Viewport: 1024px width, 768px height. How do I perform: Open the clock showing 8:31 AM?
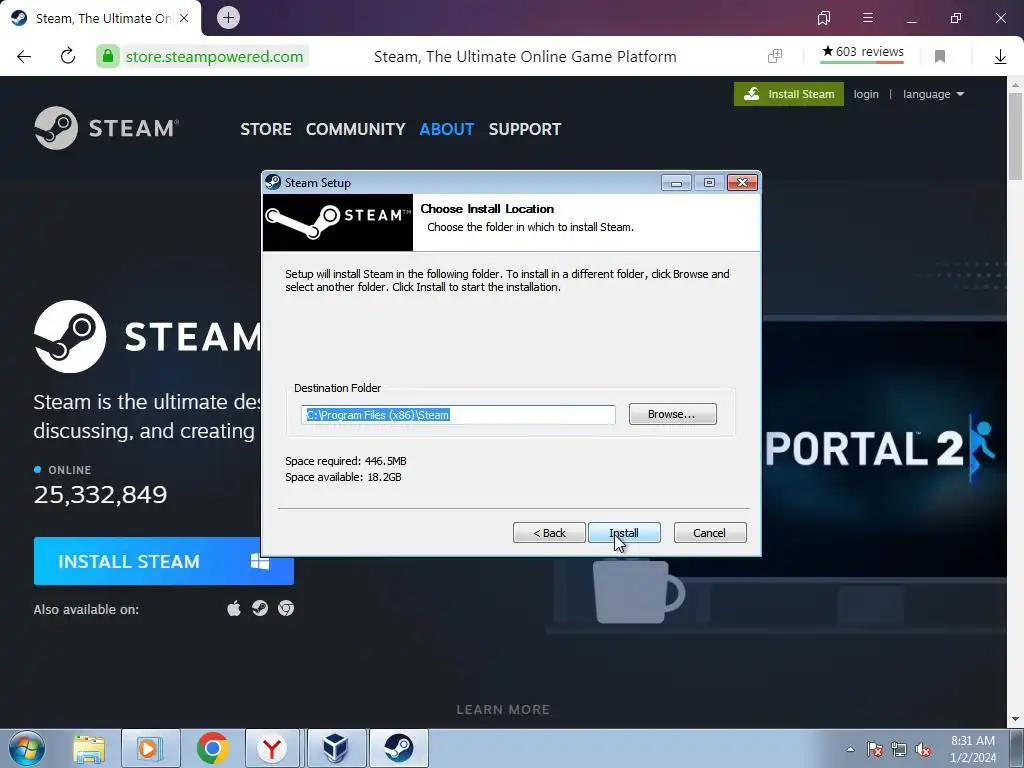tap(973, 749)
